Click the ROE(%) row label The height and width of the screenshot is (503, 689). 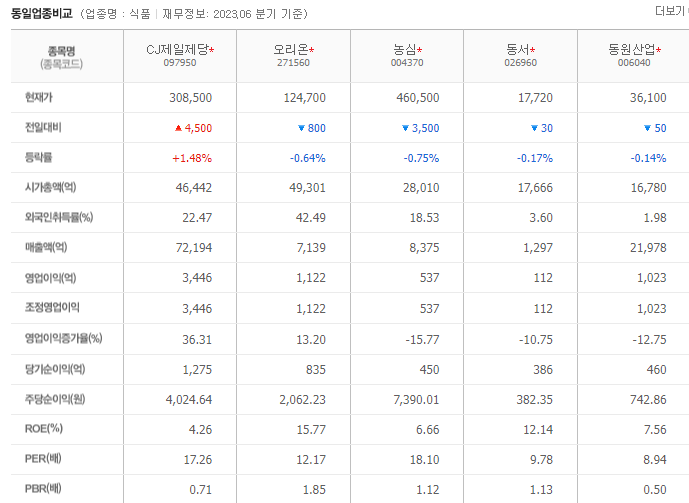(44, 429)
